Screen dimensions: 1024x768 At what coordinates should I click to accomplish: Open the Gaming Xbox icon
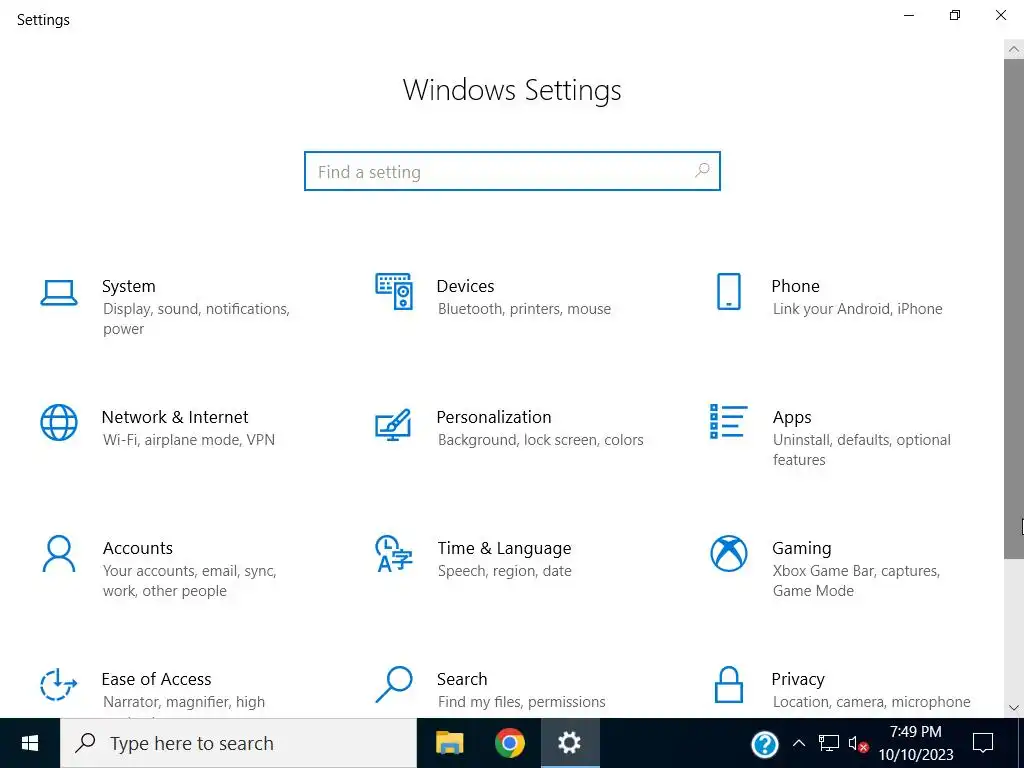[x=729, y=554]
